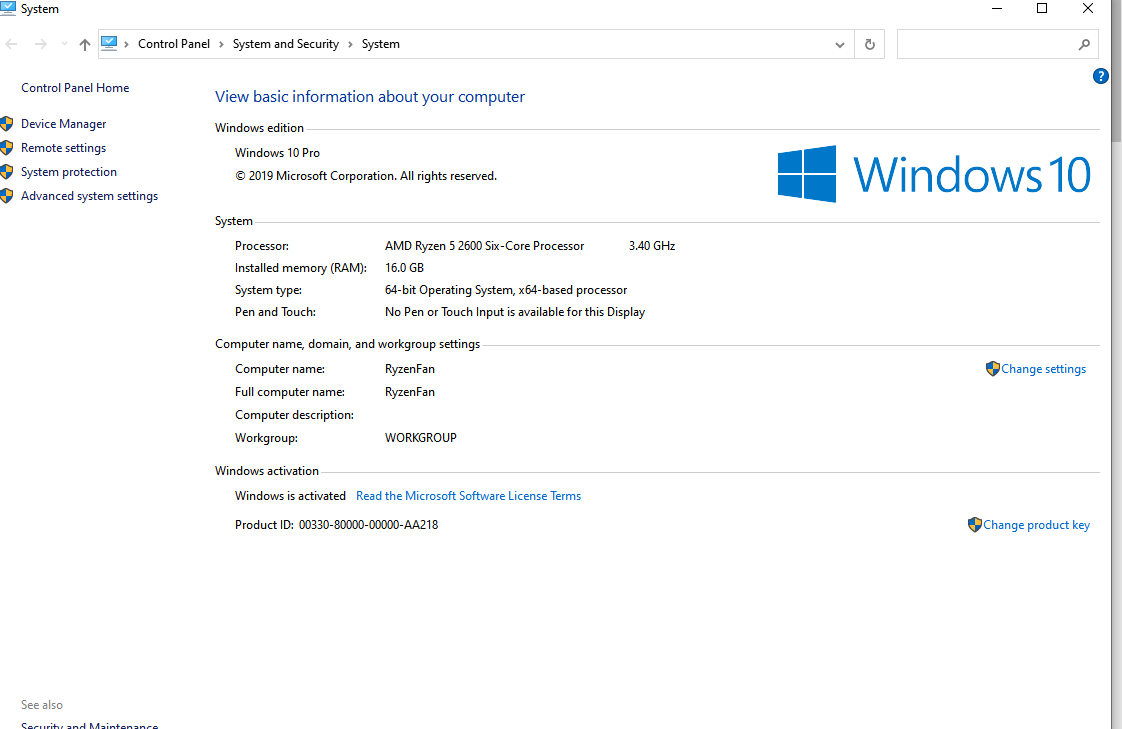The height and width of the screenshot is (729, 1122).
Task: Expand the recent locations chevron
Action: [64, 44]
